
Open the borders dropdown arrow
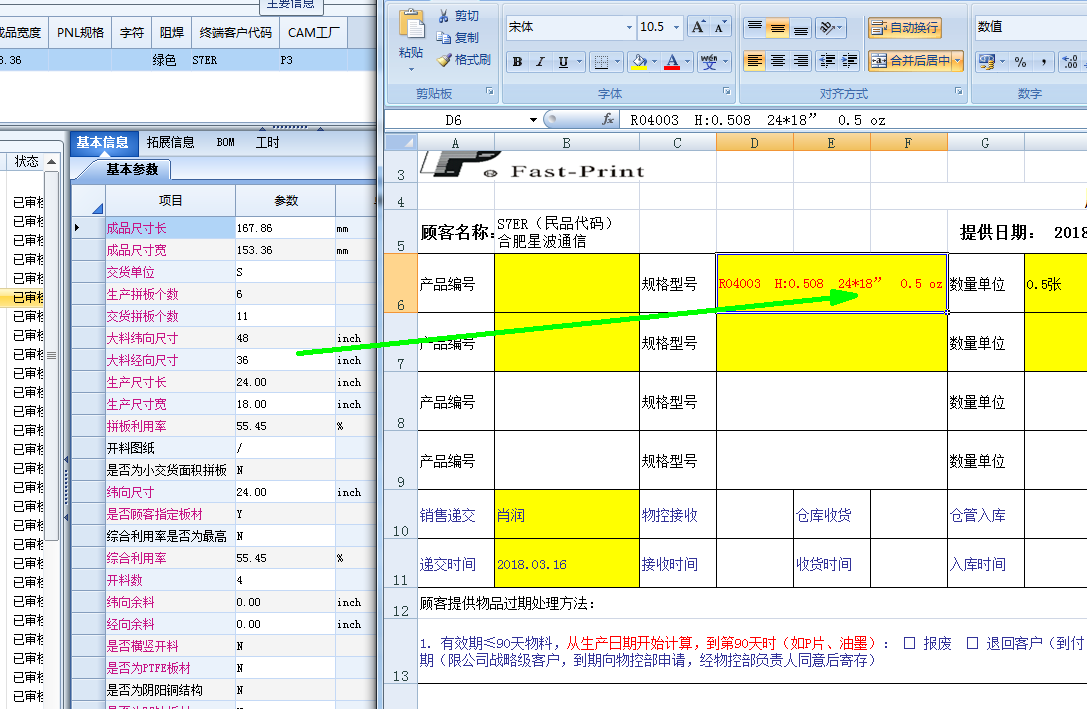(x=617, y=62)
